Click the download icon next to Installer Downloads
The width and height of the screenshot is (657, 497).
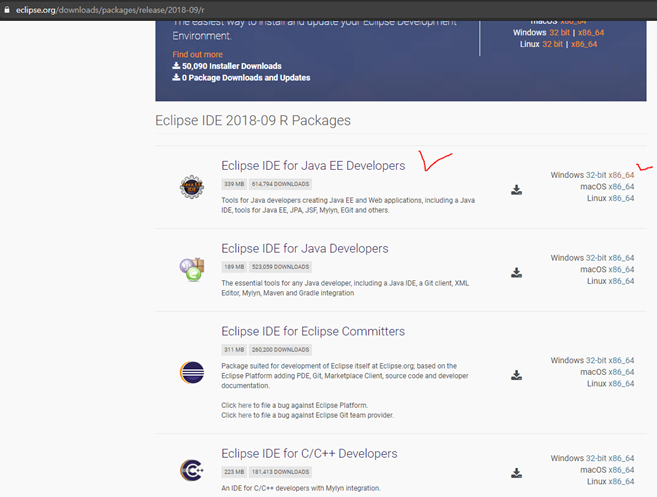(x=176, y=66)
